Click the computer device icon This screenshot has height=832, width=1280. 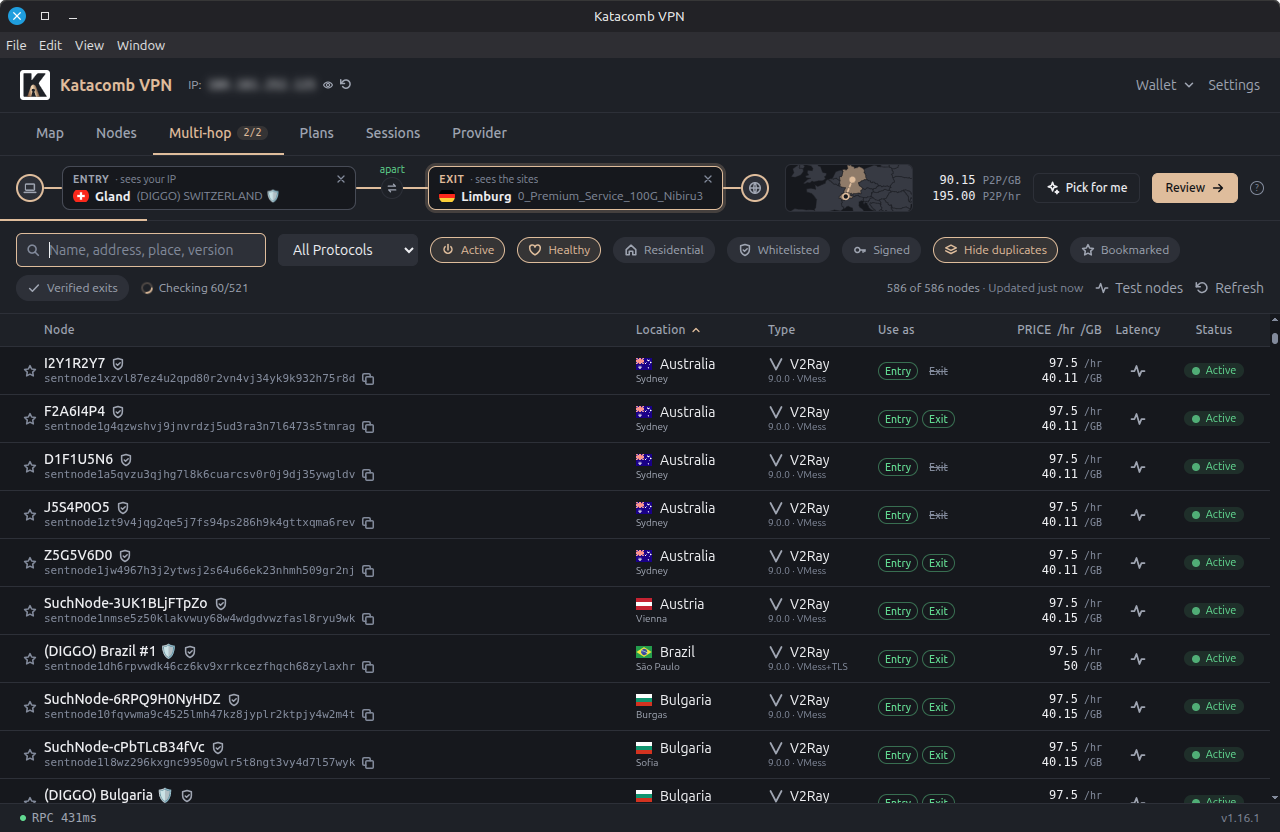coord(30,187)
